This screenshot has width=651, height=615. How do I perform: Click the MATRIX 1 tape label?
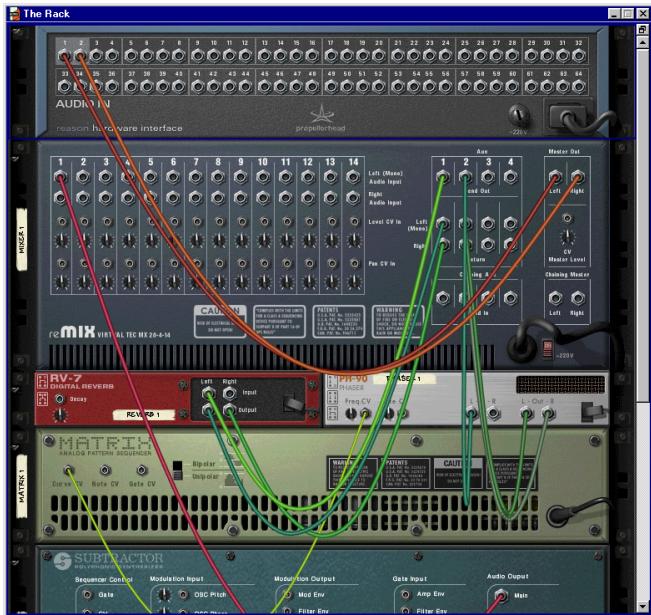(22, 486)
